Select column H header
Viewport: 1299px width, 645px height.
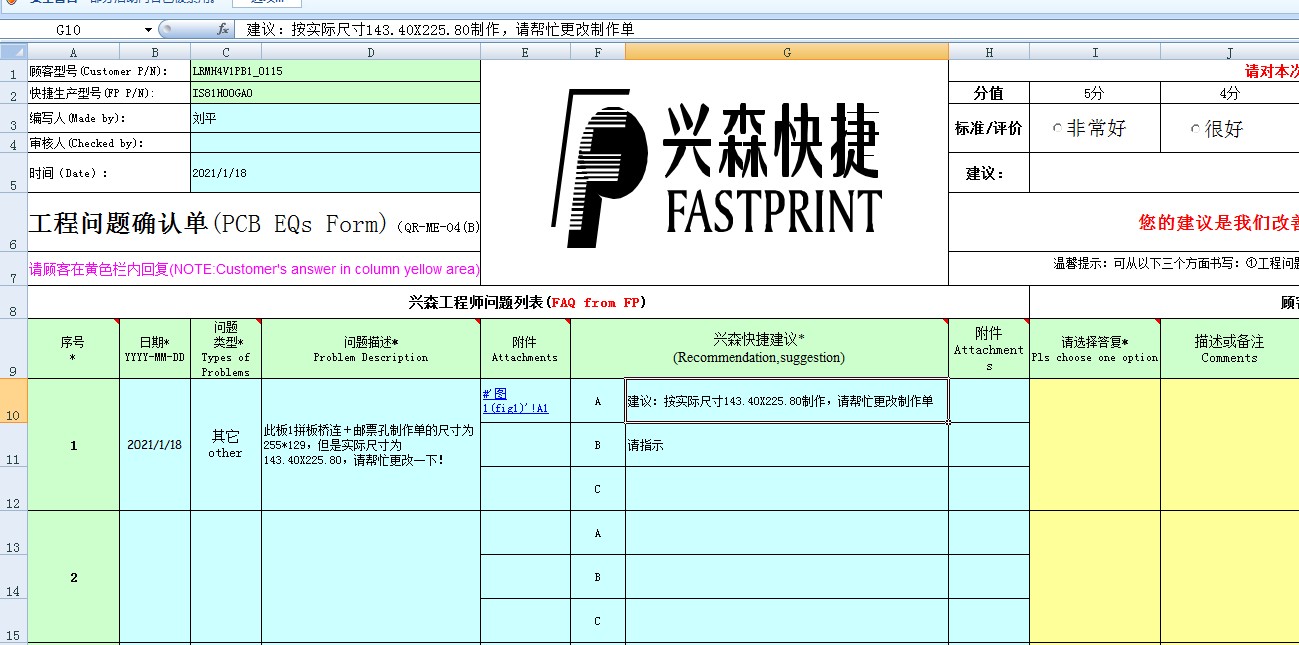[x=989, y=51]
